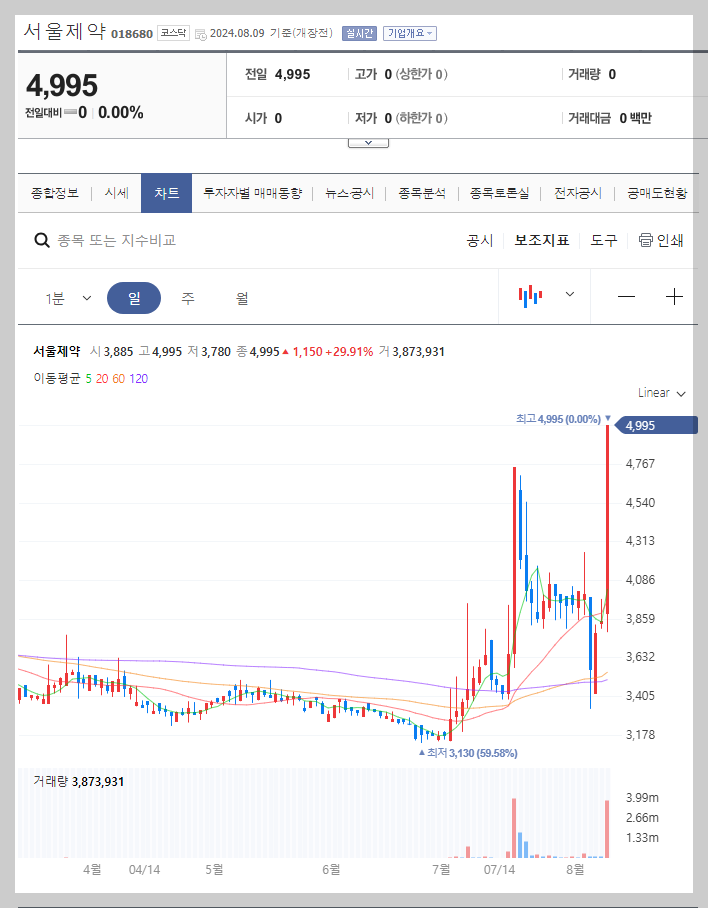Click the print (인쇄) icon

pyautogui.click(x=648, y=240)
